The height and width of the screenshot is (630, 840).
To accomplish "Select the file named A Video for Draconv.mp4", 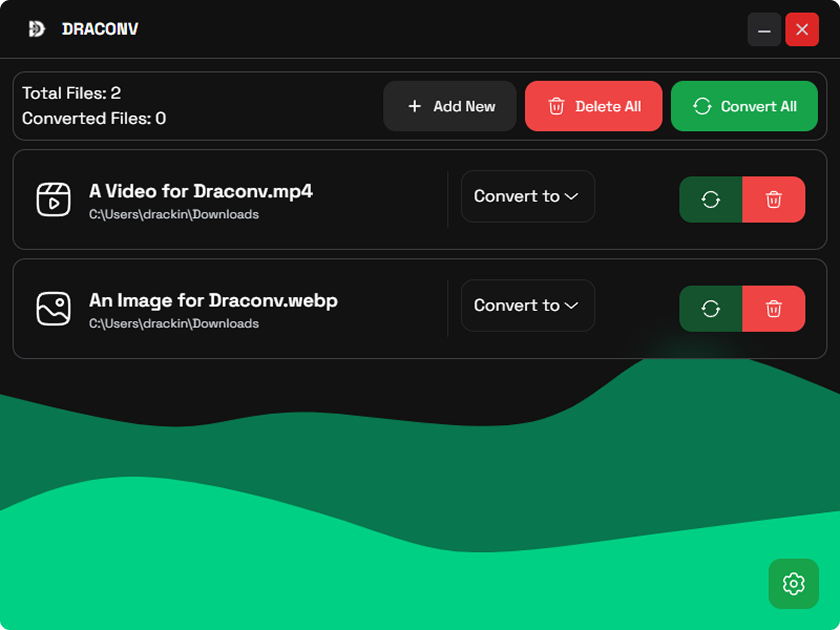I will pyautogui.click(x=201, y=191).
